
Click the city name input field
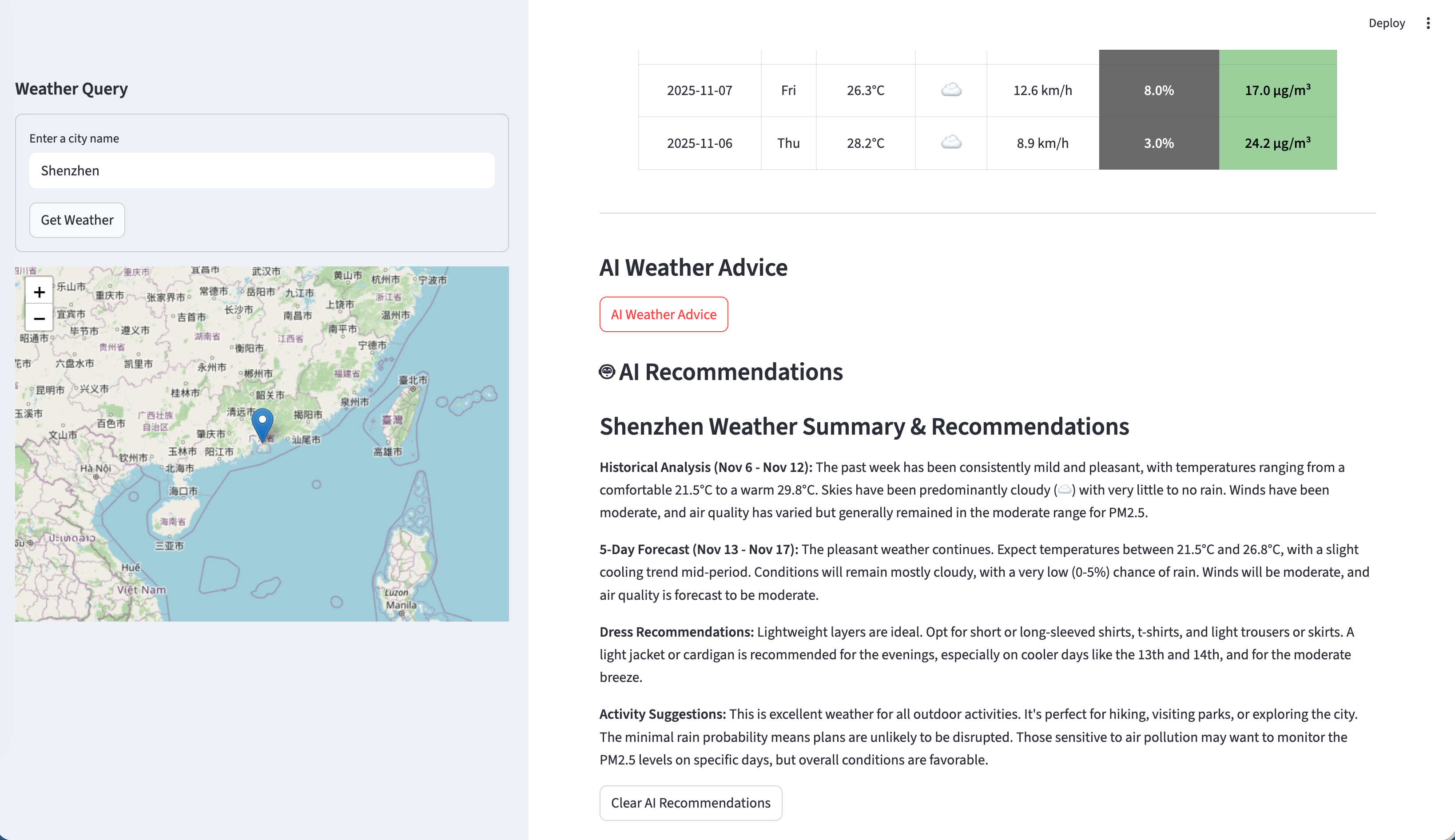(262, 171)
